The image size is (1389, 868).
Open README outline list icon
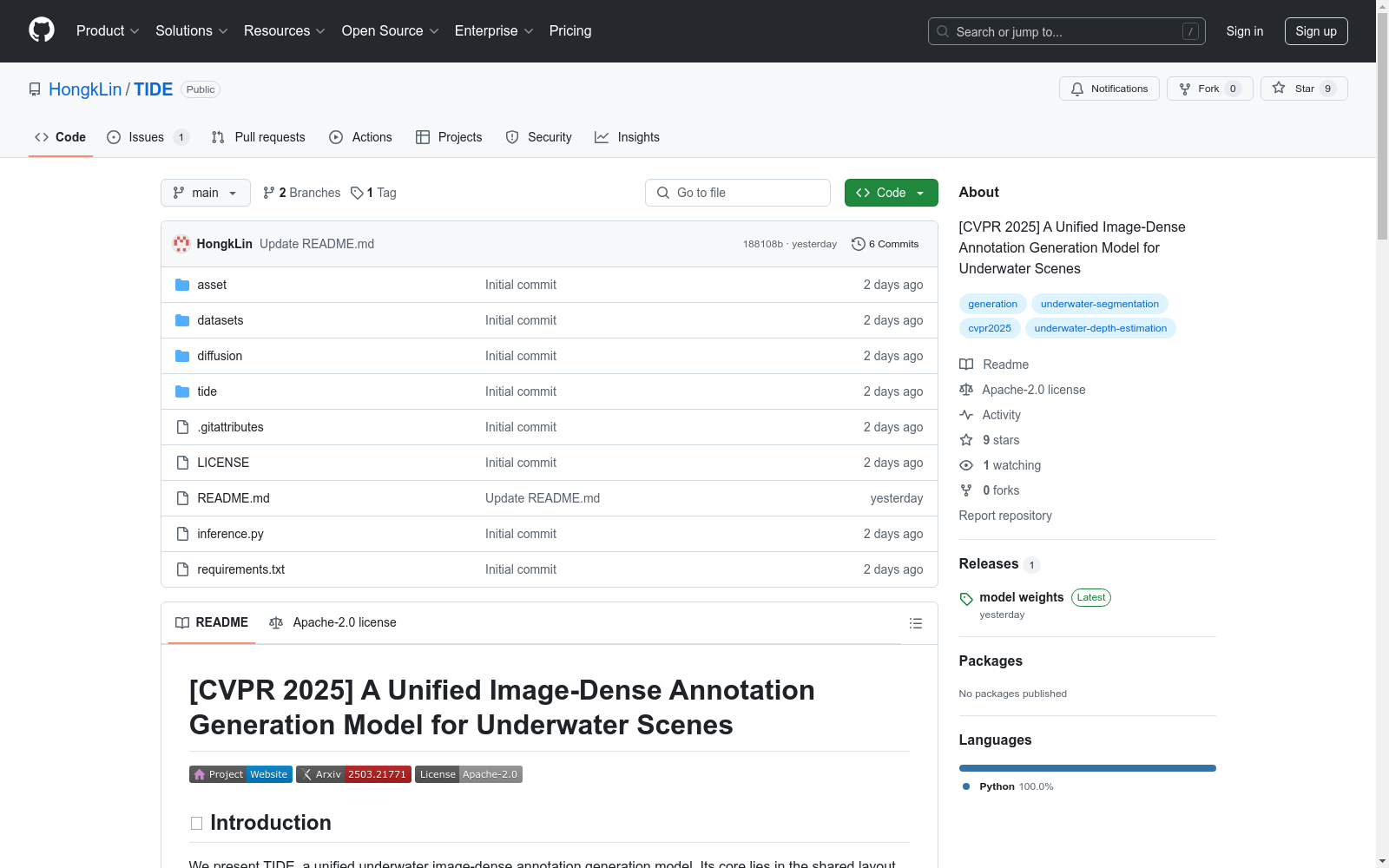coord(915,623)
